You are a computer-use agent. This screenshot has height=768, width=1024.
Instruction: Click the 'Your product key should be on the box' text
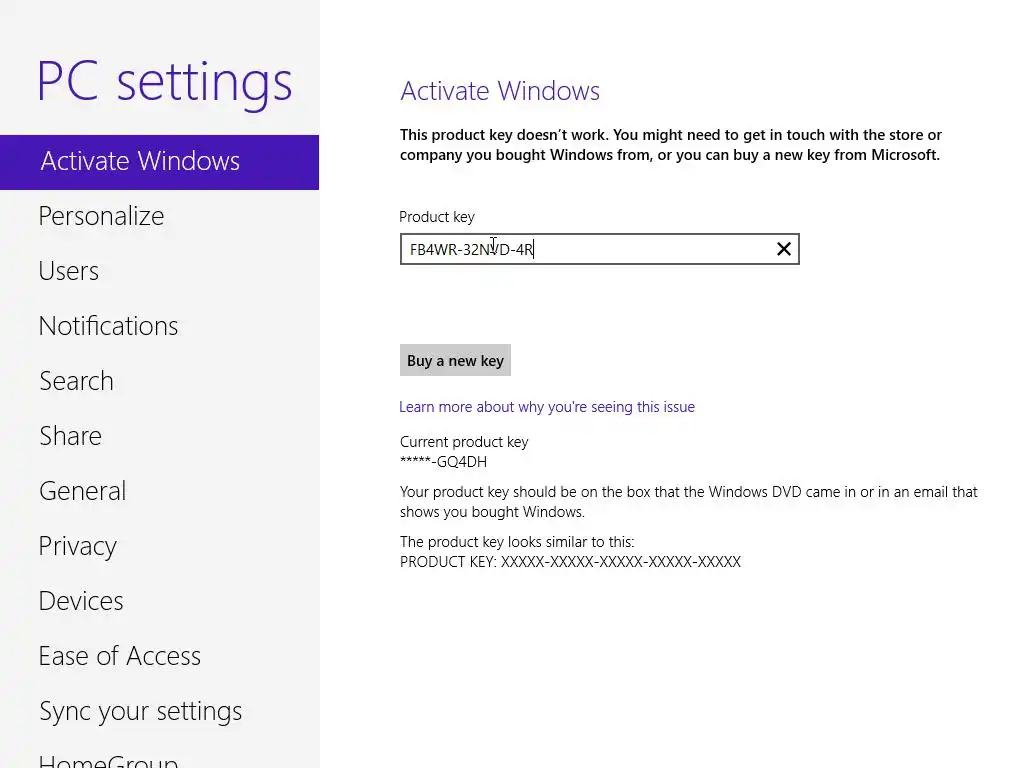(x=689, y=502)
